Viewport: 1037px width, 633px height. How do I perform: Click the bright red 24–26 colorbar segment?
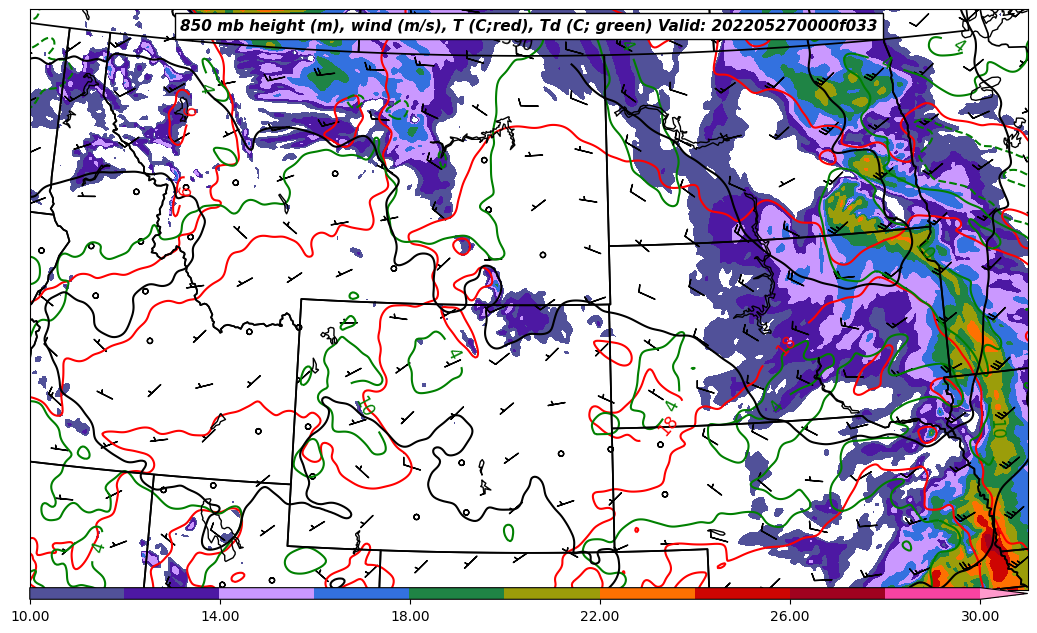click(x=742, y=593)
